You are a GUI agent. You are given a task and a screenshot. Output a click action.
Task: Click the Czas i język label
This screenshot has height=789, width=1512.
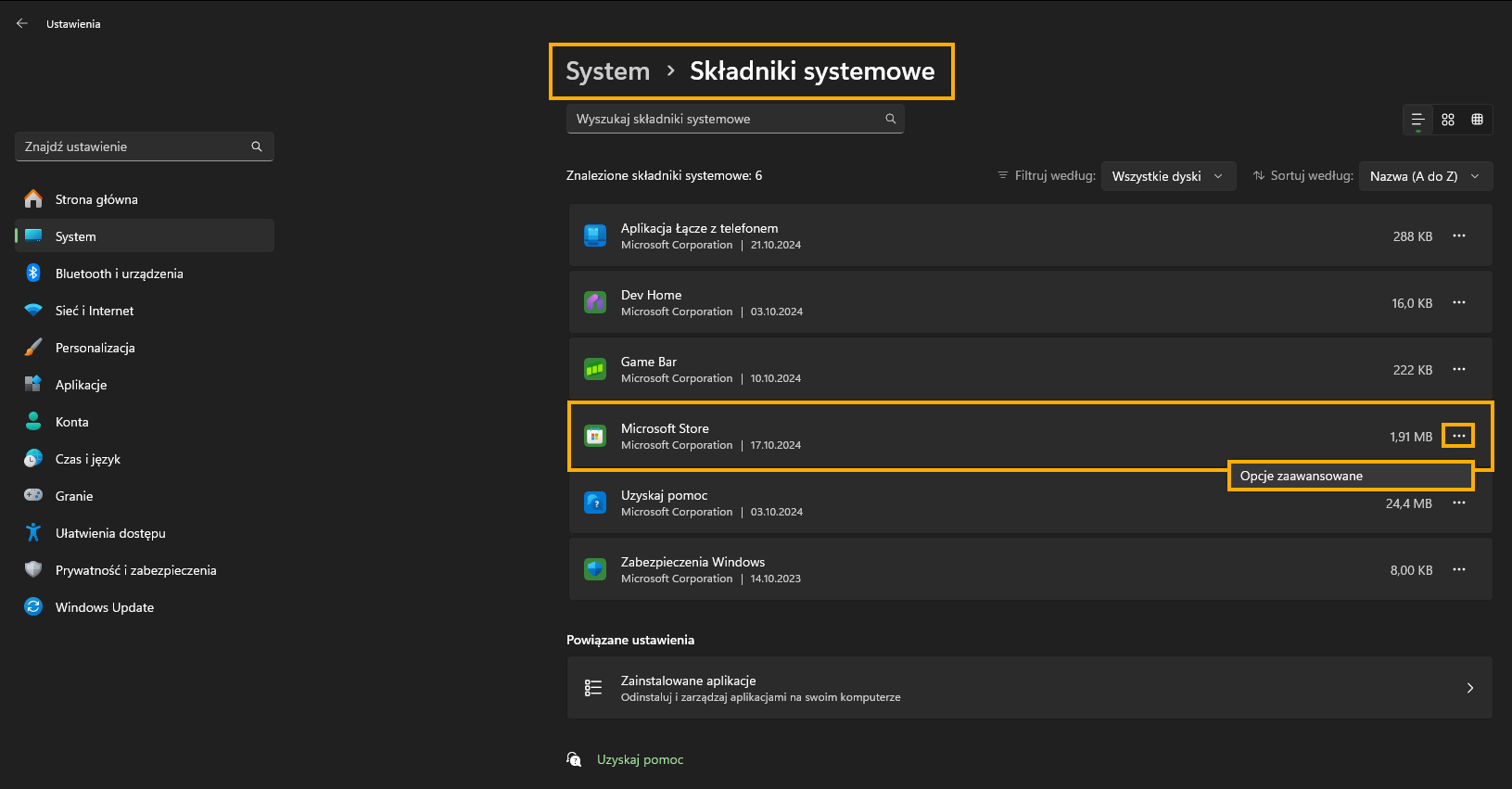pyautogui.click(x=88, y=459)
